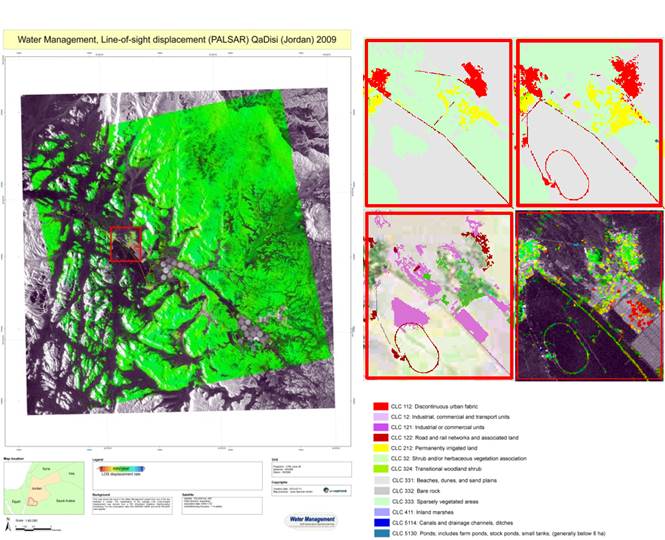Click the yellow CLC 212 irrigated land swatch
665x540 pixels.
tap(380, 448)
